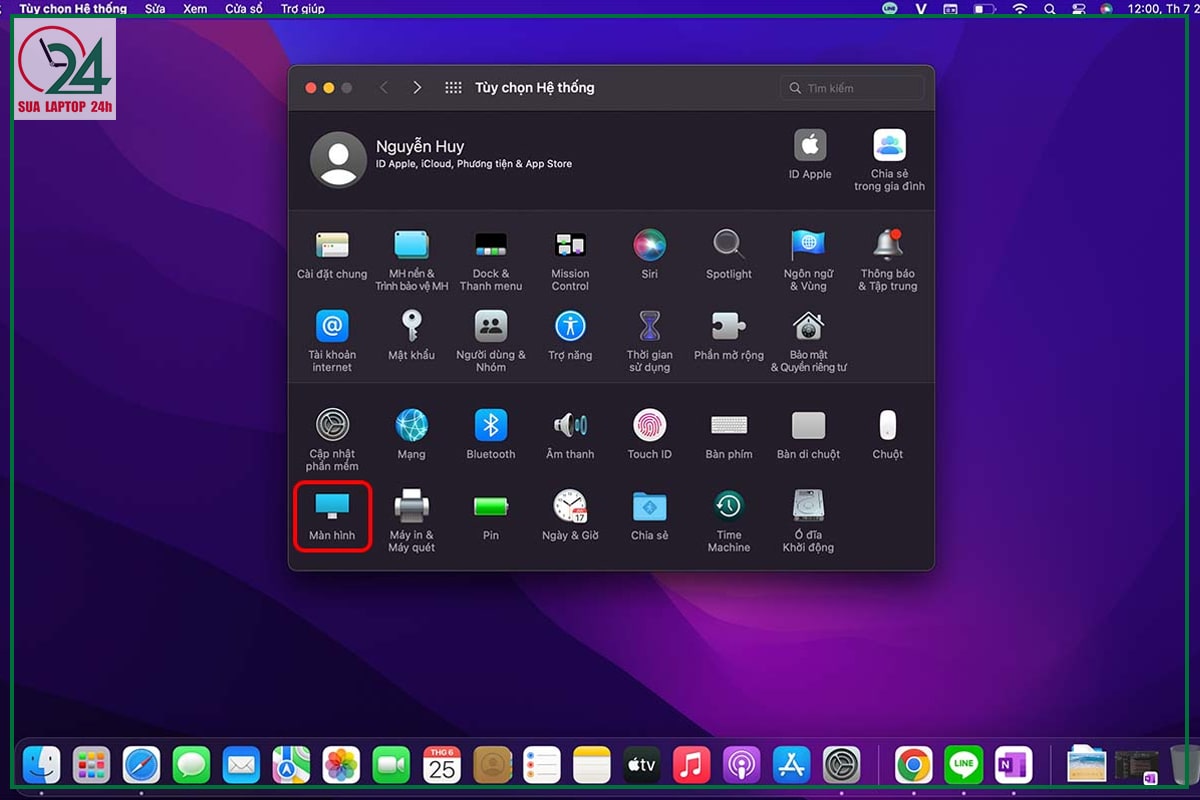The height and width of the screenshot is (800, 1200).
Task: Open Trợ năng accessibility pane
Action: (570, 335)
